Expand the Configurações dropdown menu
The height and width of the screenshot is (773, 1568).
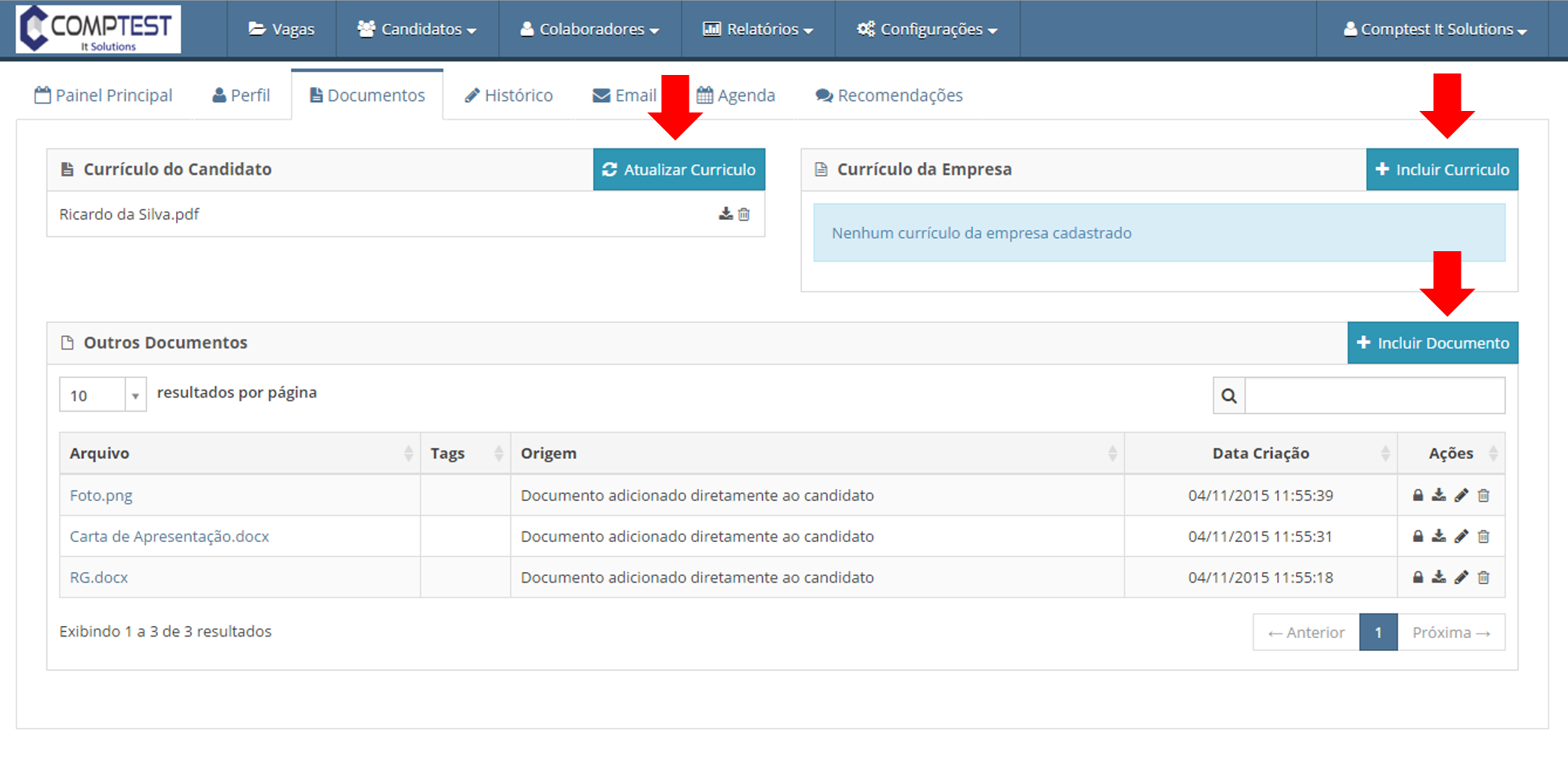point(927,29)
